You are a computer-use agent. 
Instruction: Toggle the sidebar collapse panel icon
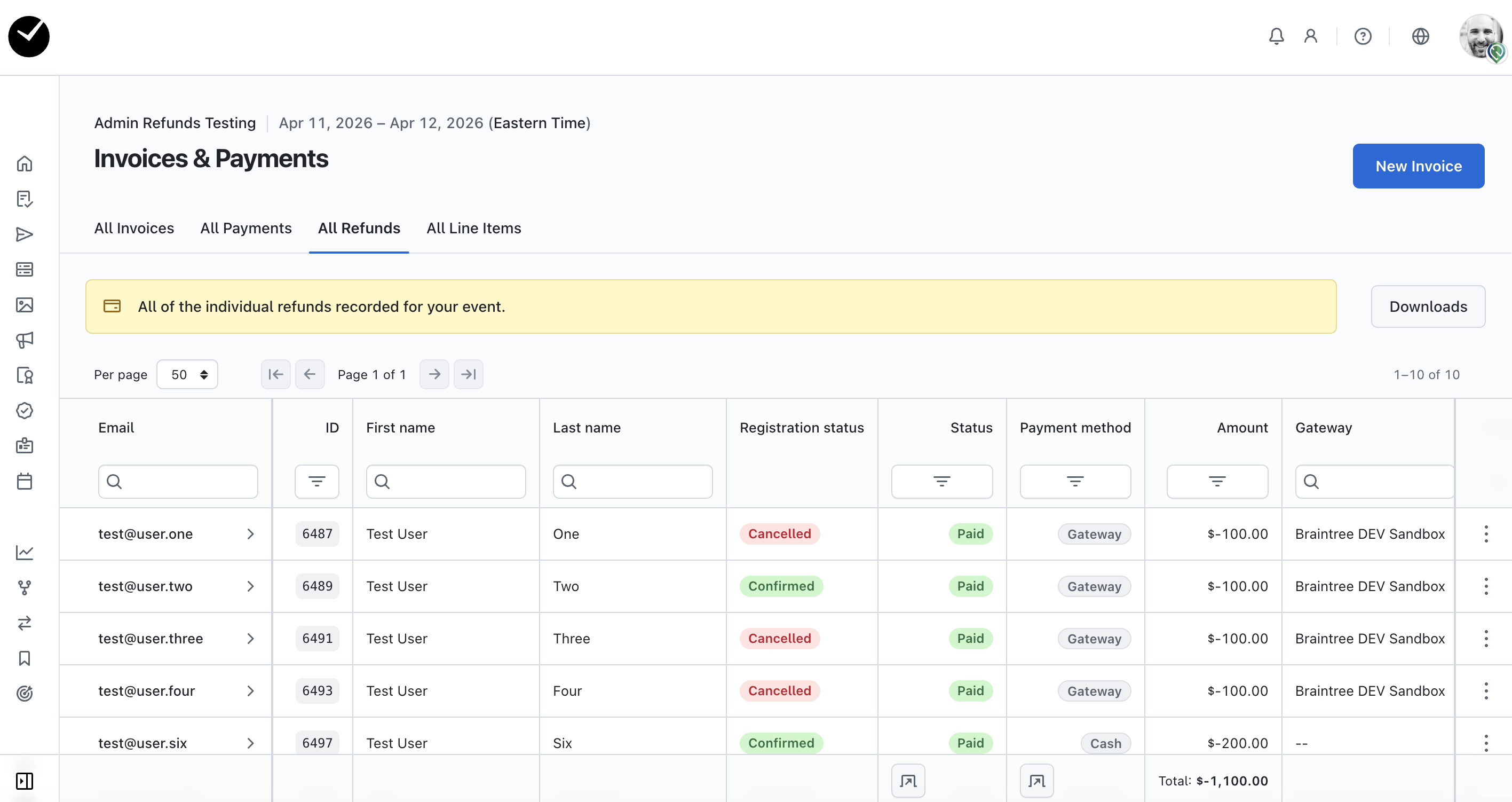[25, 781]
